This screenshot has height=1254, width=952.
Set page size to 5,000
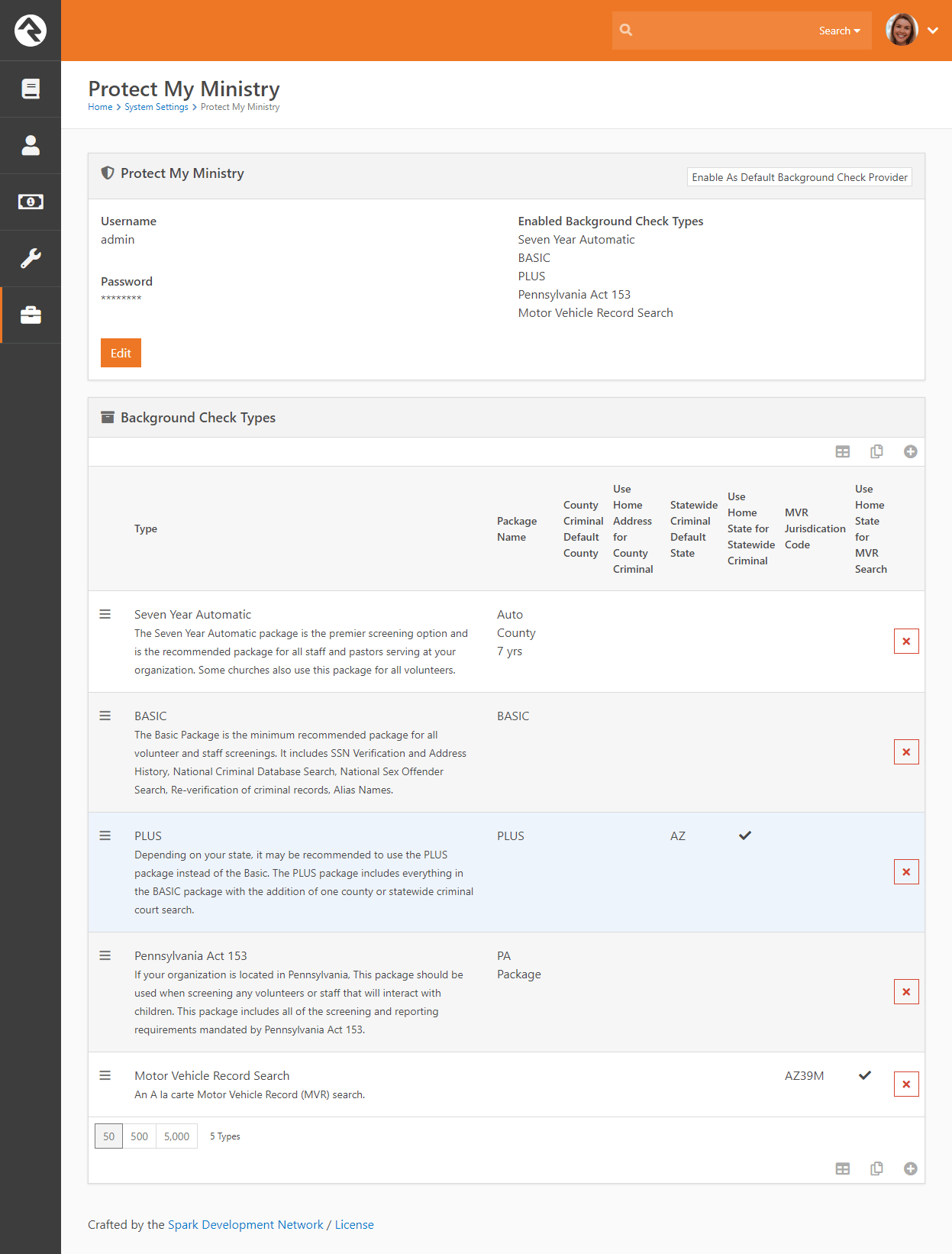pos(176,1136)
